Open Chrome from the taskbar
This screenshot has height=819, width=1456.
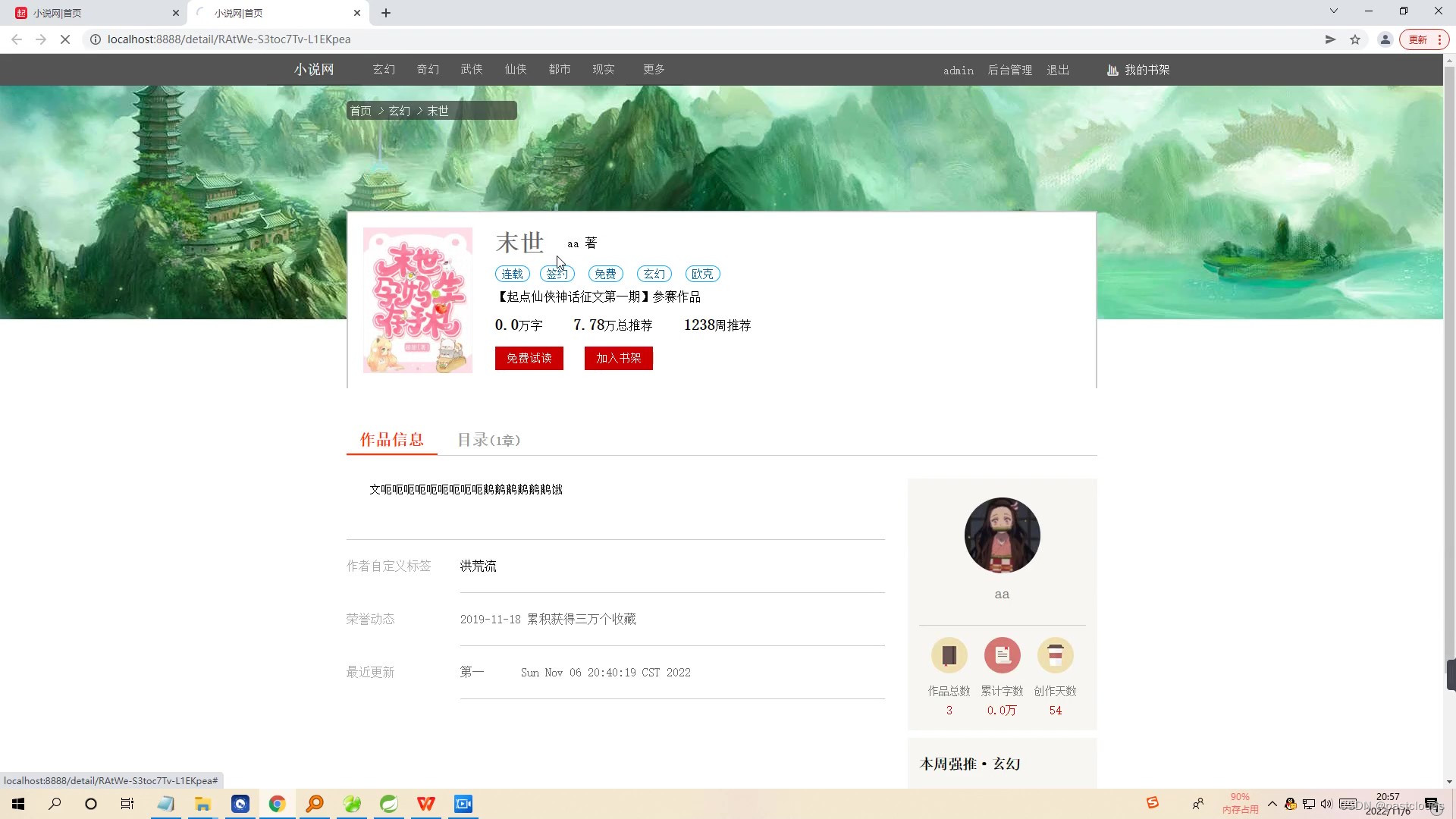click(277, 804)
